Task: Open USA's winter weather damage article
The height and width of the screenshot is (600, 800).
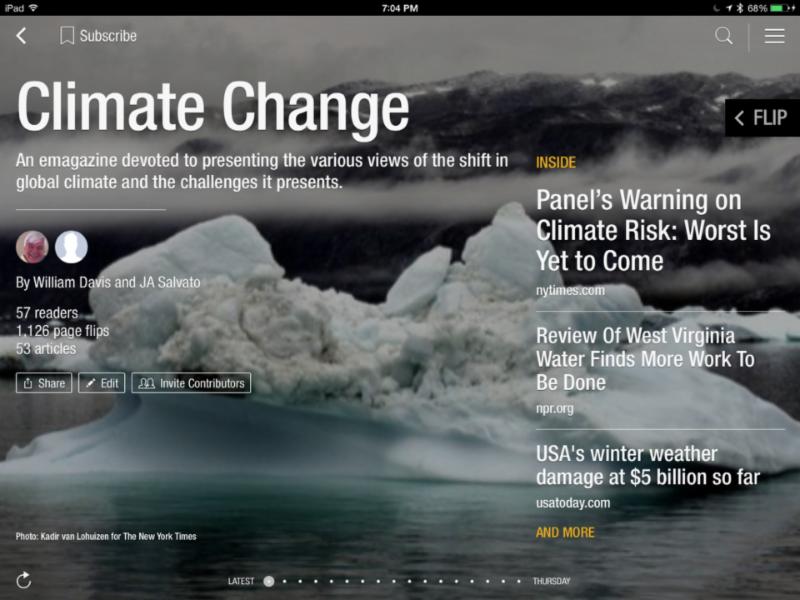Action: click(648, 465)
